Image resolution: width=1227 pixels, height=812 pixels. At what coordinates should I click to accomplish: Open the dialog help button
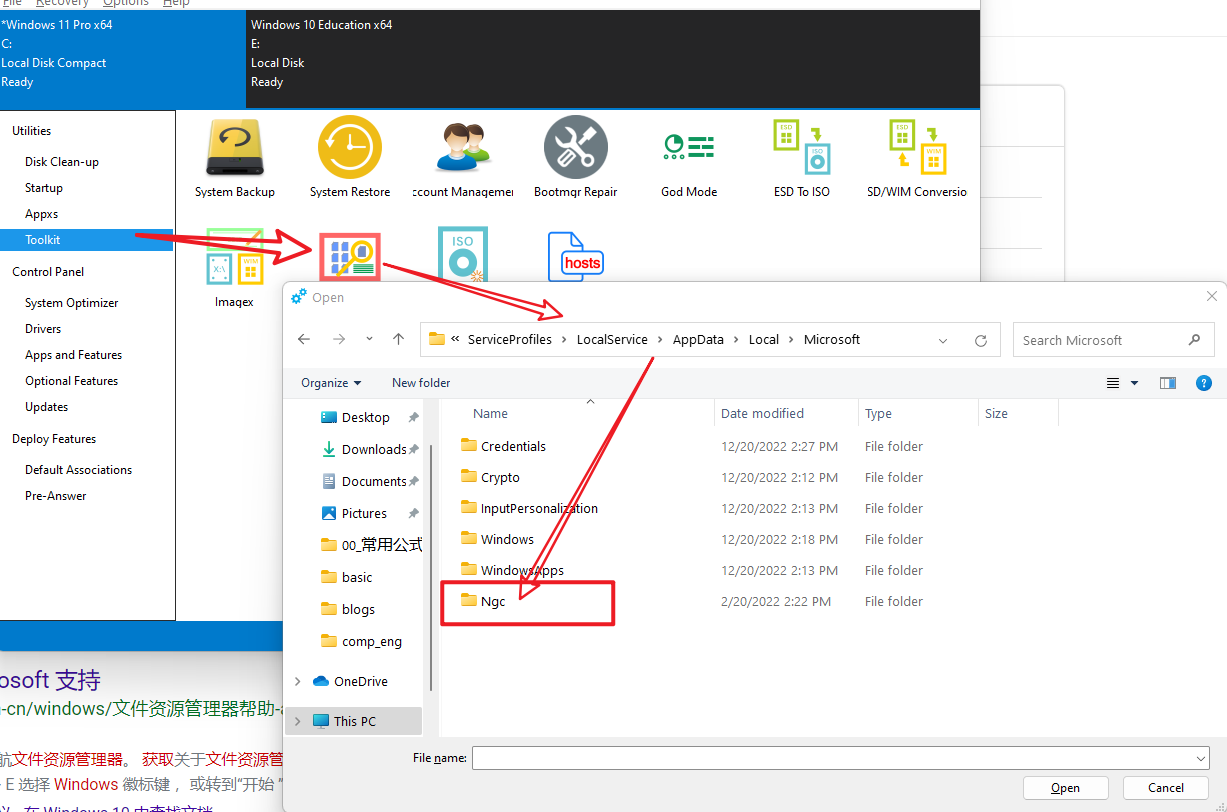pyautogui.click(x=1204, y=383)
